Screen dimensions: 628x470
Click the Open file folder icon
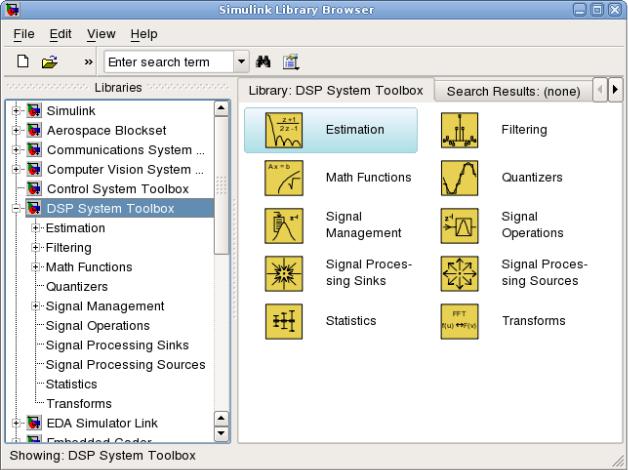pos(50,62)
